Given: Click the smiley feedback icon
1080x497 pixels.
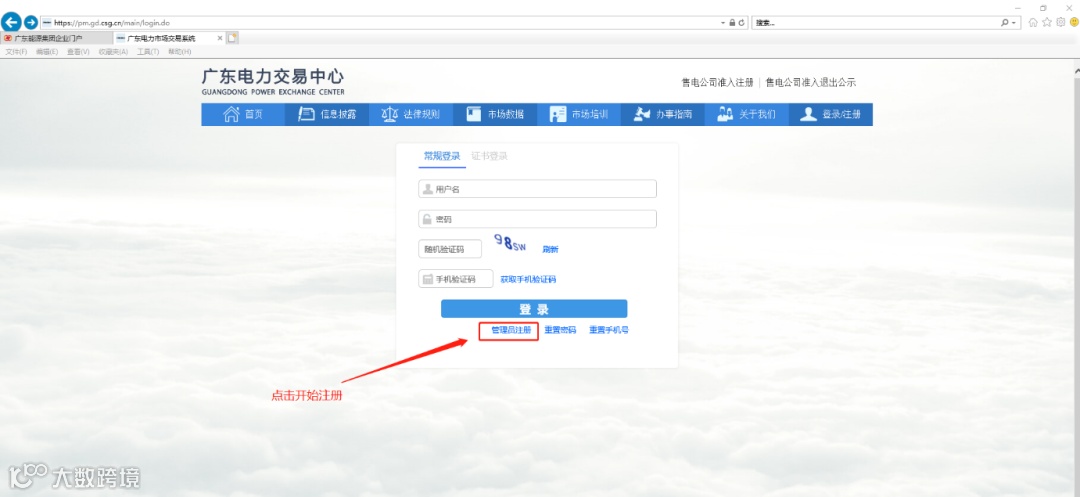Looking at the screenshot, I should (1074, 22).
